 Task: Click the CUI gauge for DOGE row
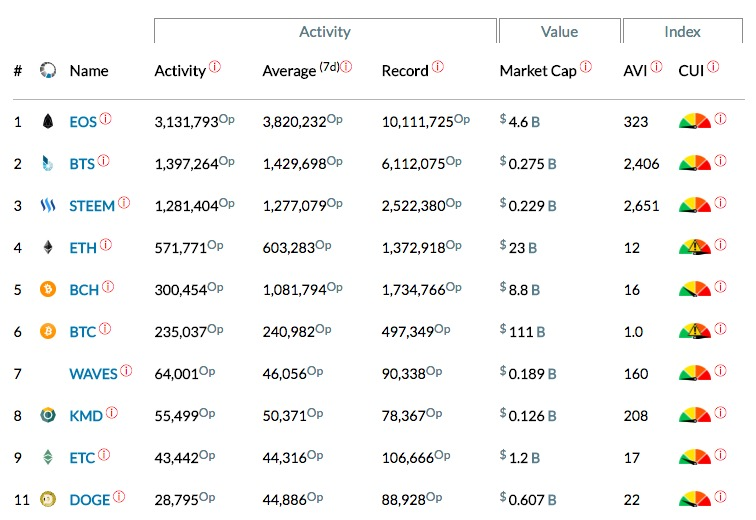695,499
